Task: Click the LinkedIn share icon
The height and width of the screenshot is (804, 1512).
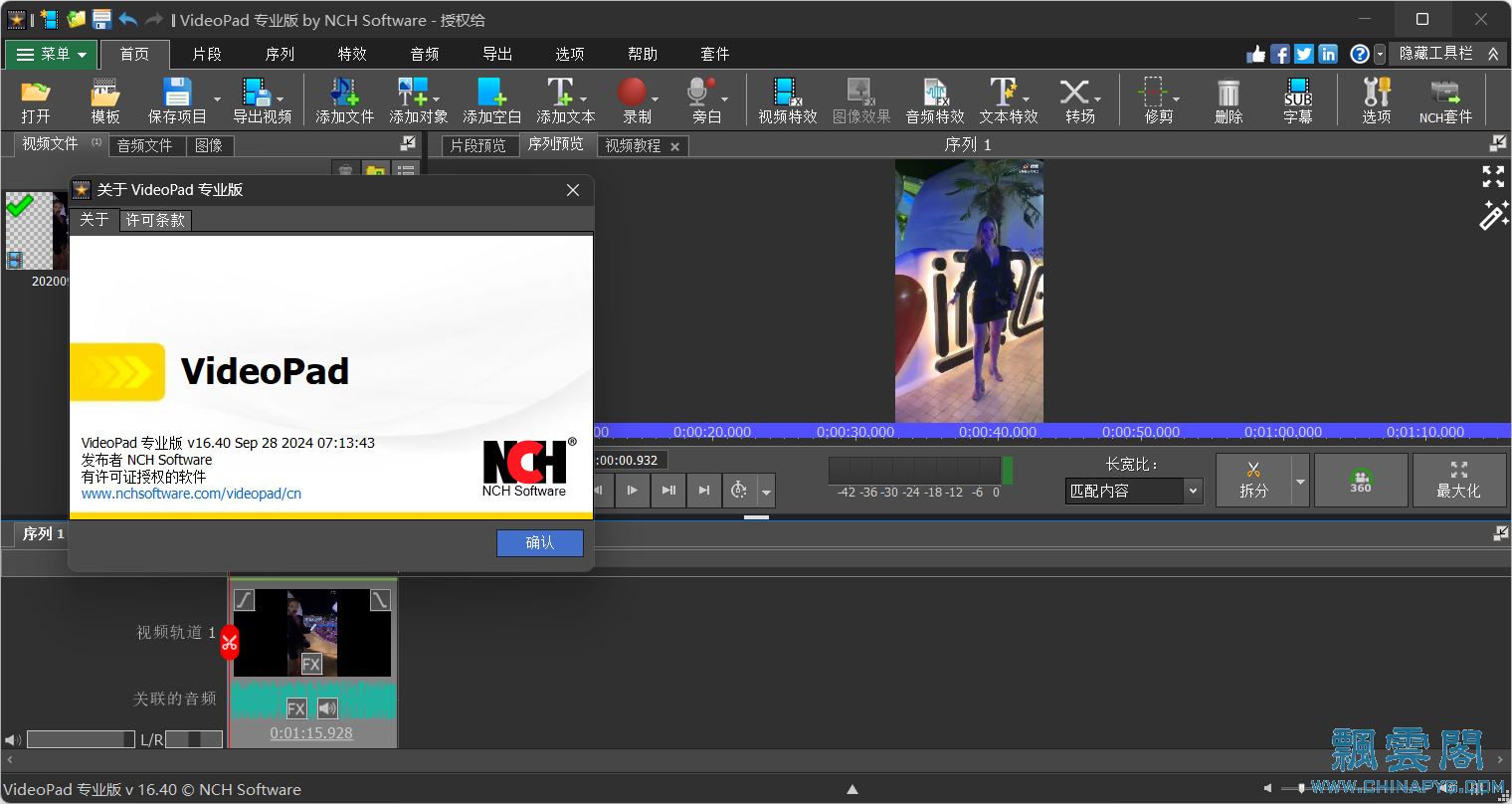Action: click(x=1328, y=54)
